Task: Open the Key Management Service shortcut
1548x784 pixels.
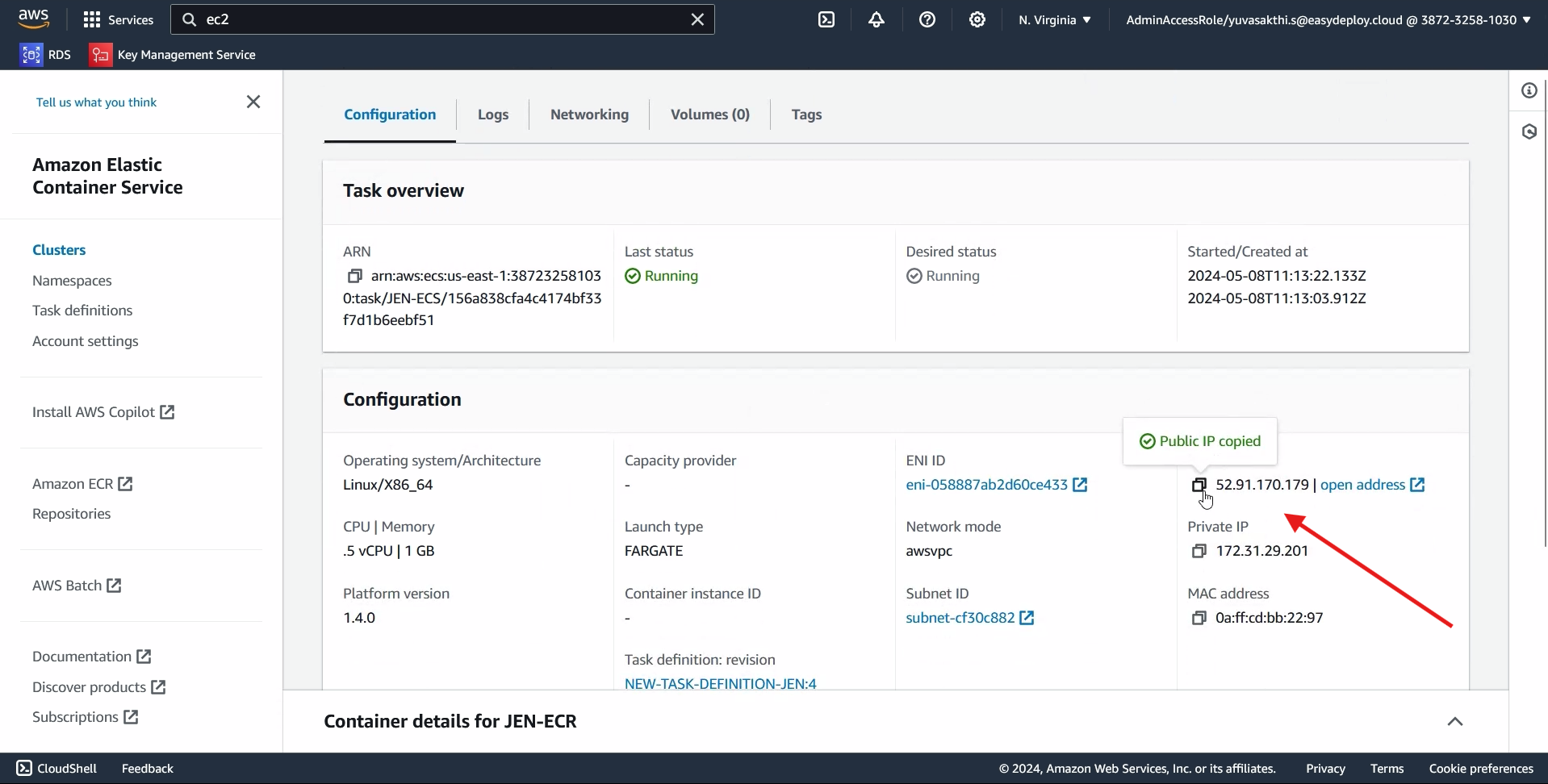Action: (x=173, y=54)
